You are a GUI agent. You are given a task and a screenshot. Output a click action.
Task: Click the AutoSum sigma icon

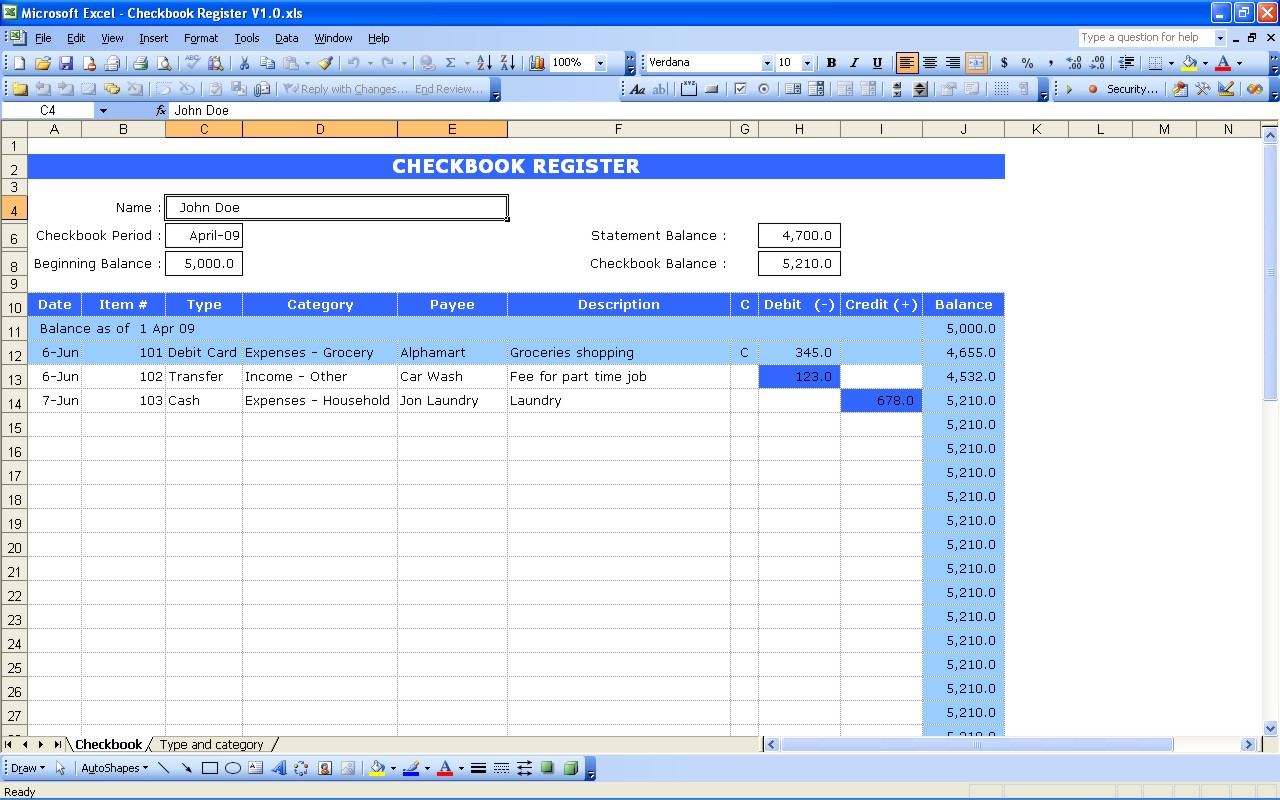point(450,63)
